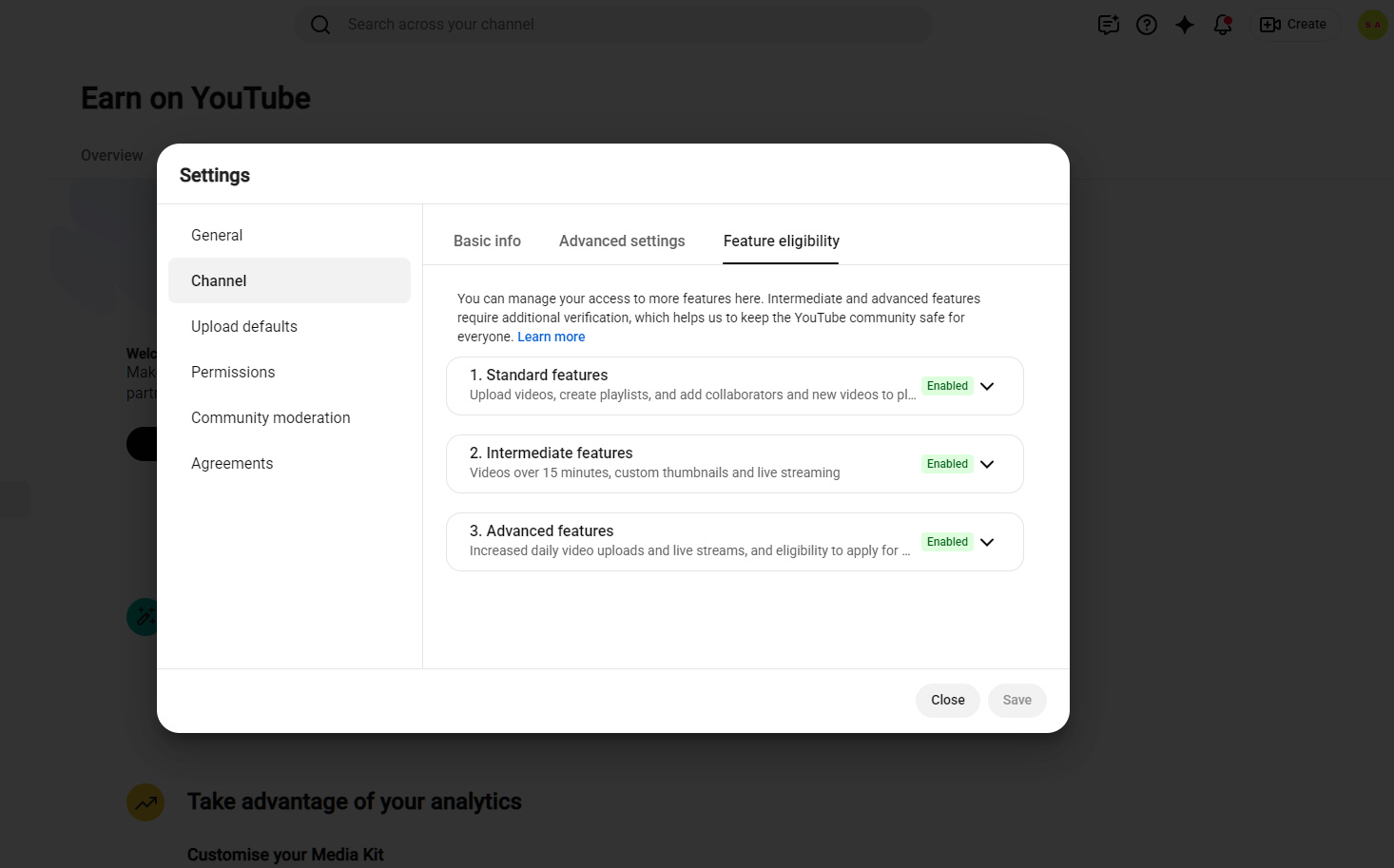The width and height of the screenshot is (1394, 868).
Task: Open Permissions settings
Action: point(289,372)
